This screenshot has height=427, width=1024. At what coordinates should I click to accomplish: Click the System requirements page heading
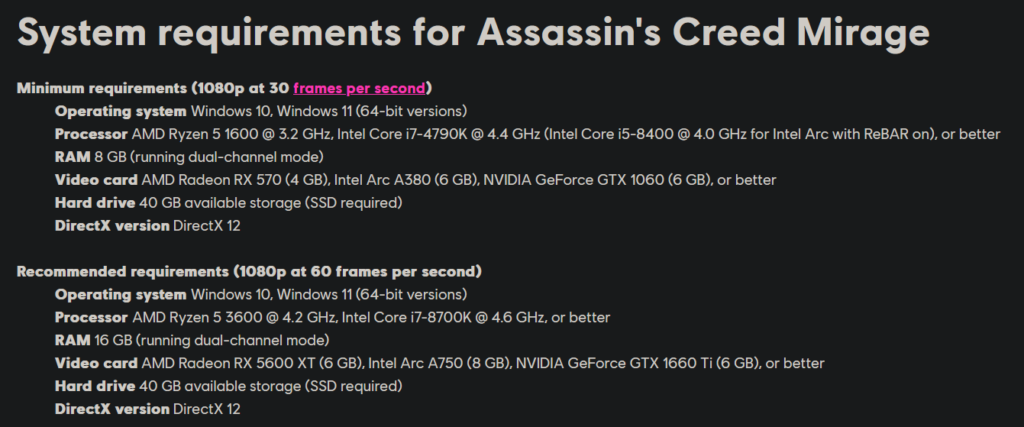(x=473, y=32)
